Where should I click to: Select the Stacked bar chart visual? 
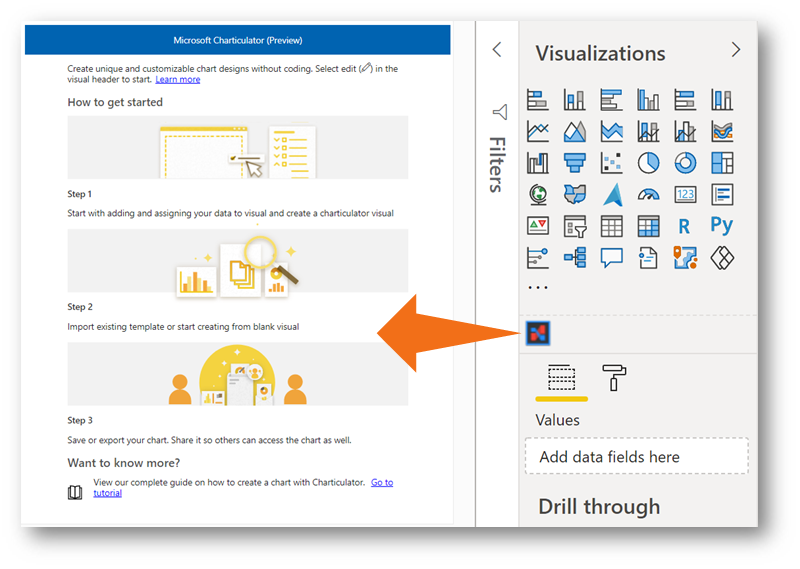[x=538, y=100]
